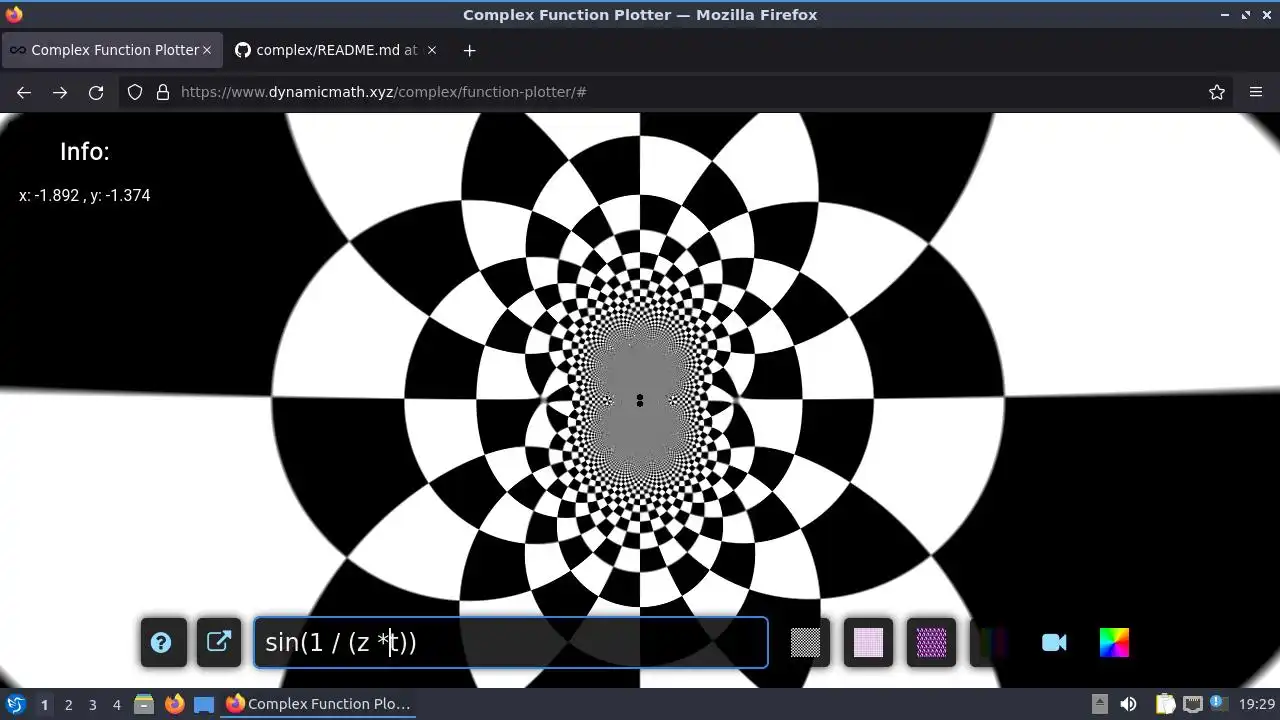The image size is (1280, 720).
Task: Open the Firefox hamburger menu
Action: pyautogui.click(x=1256, y=92)
